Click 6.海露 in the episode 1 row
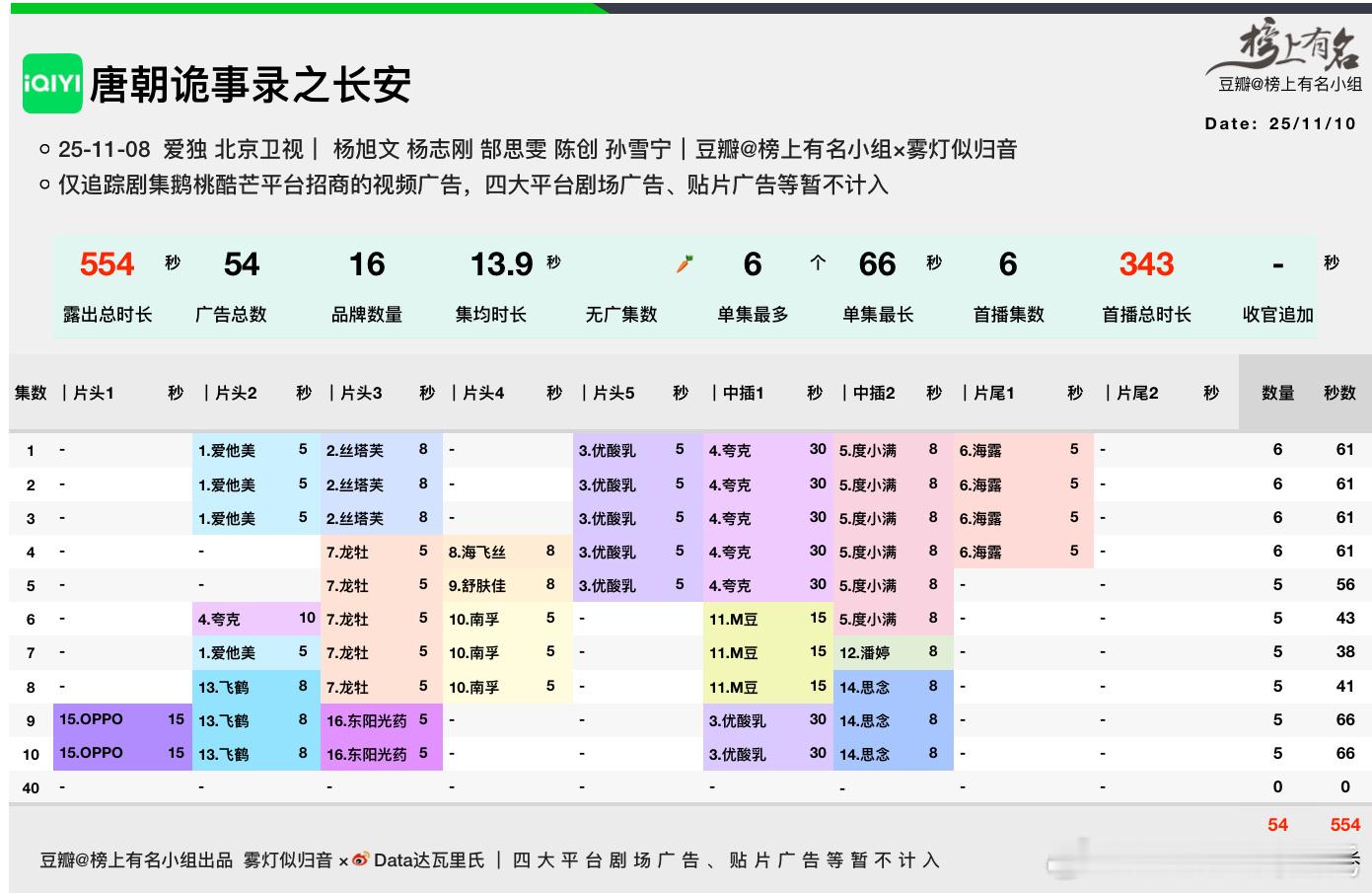Viewport: 1372px width, 893px height. click(980, 451)
